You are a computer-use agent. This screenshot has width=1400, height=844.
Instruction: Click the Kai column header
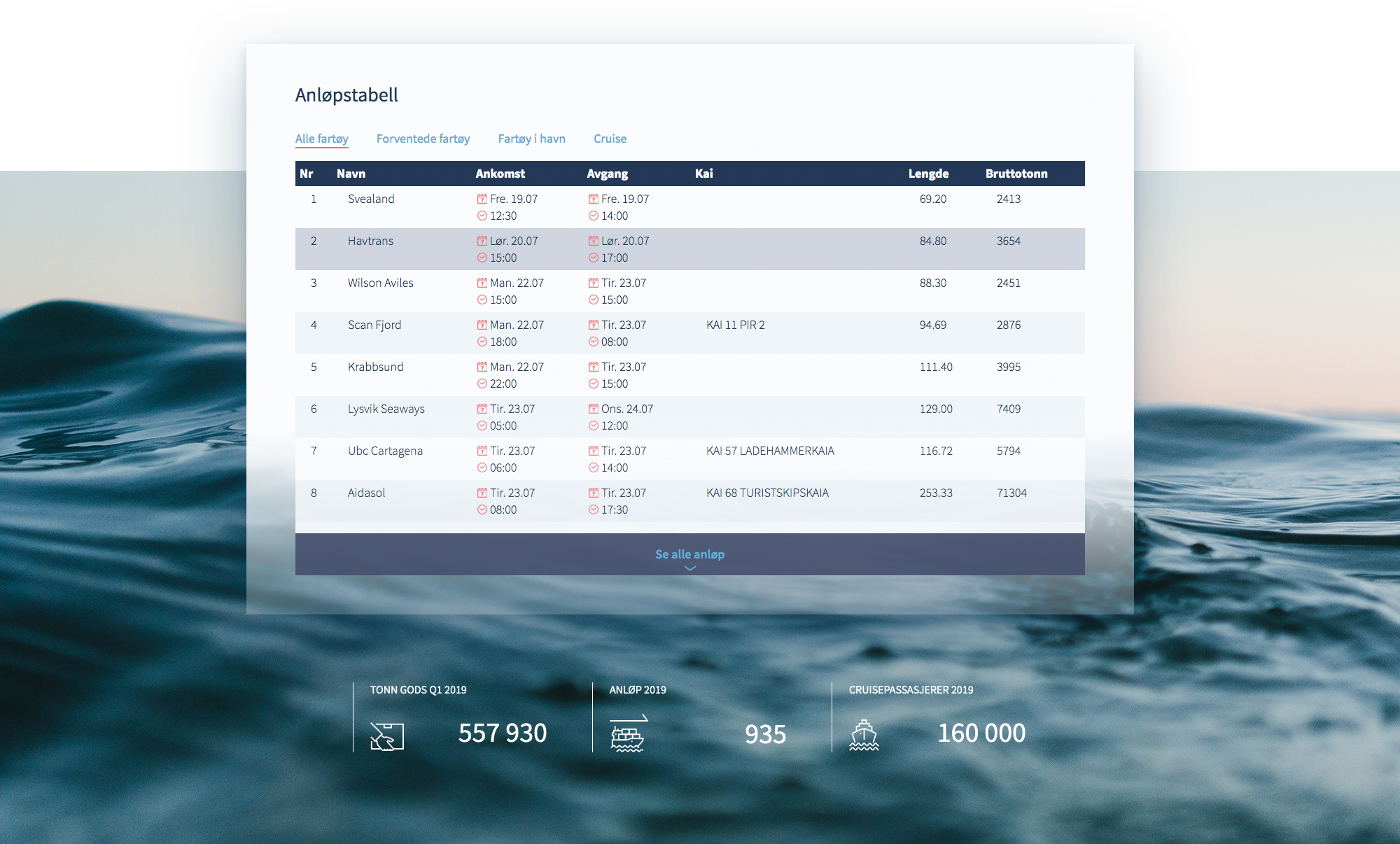703,174
